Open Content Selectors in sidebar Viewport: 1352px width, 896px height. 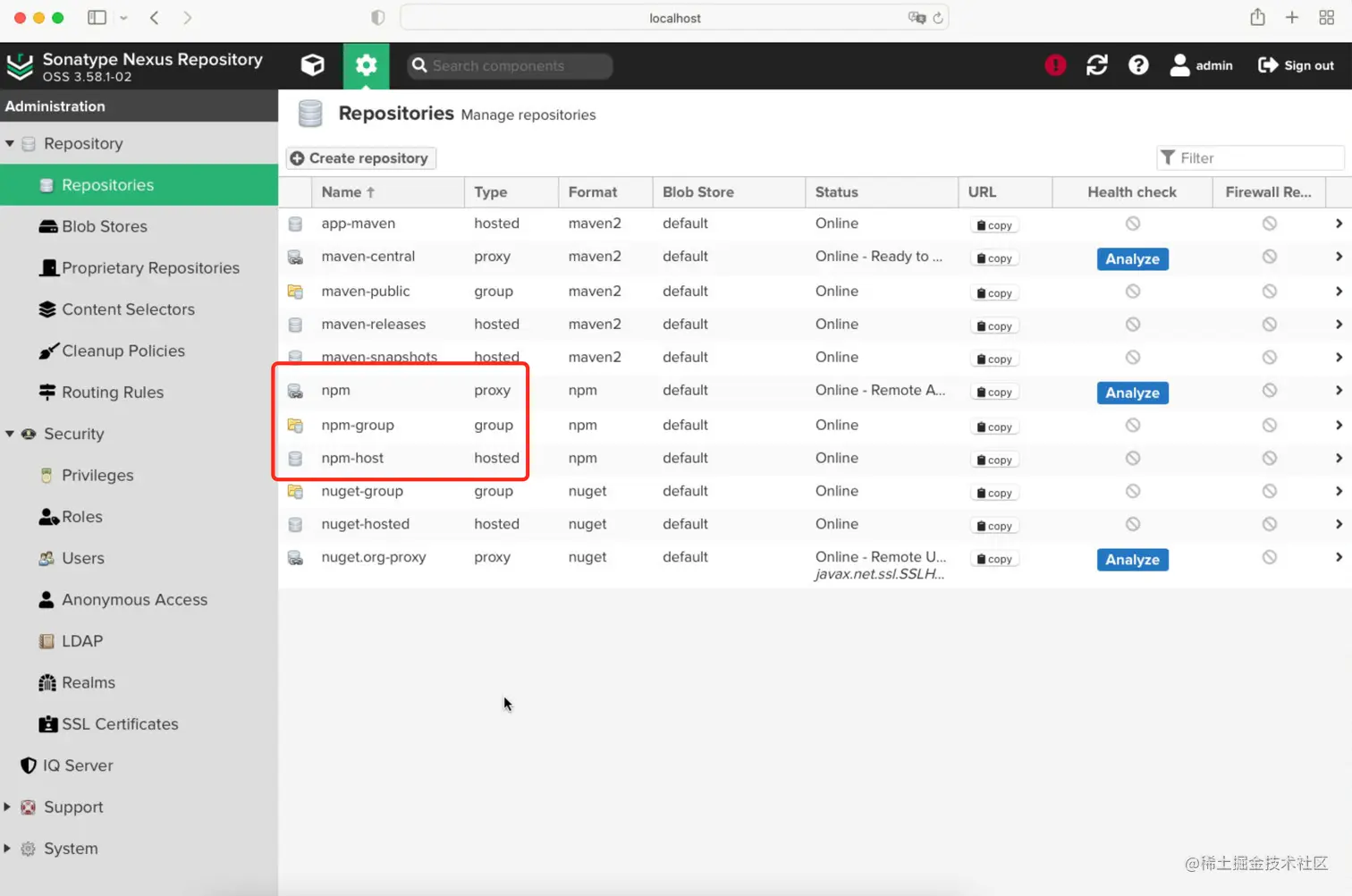coord(139,309)
